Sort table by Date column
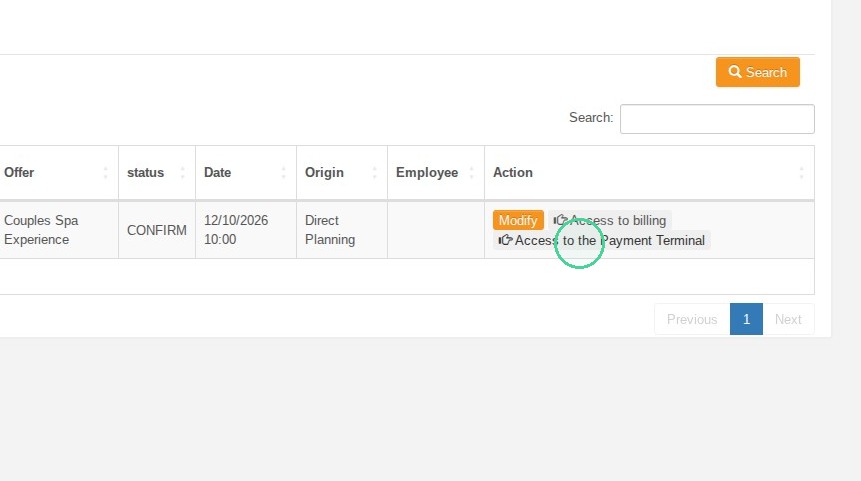861x481 pixels. click(245, 172)
